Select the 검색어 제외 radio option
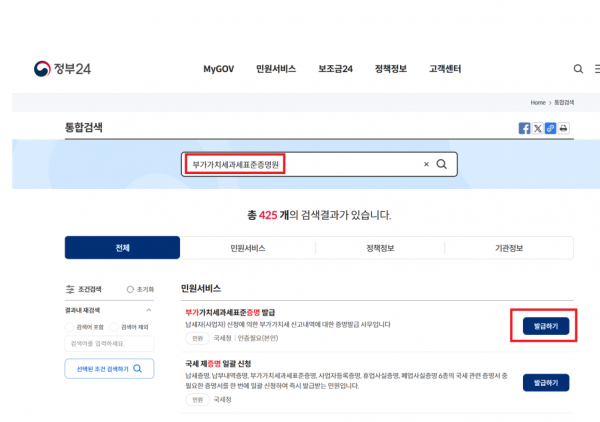600x422 pixels. (114, 327)
